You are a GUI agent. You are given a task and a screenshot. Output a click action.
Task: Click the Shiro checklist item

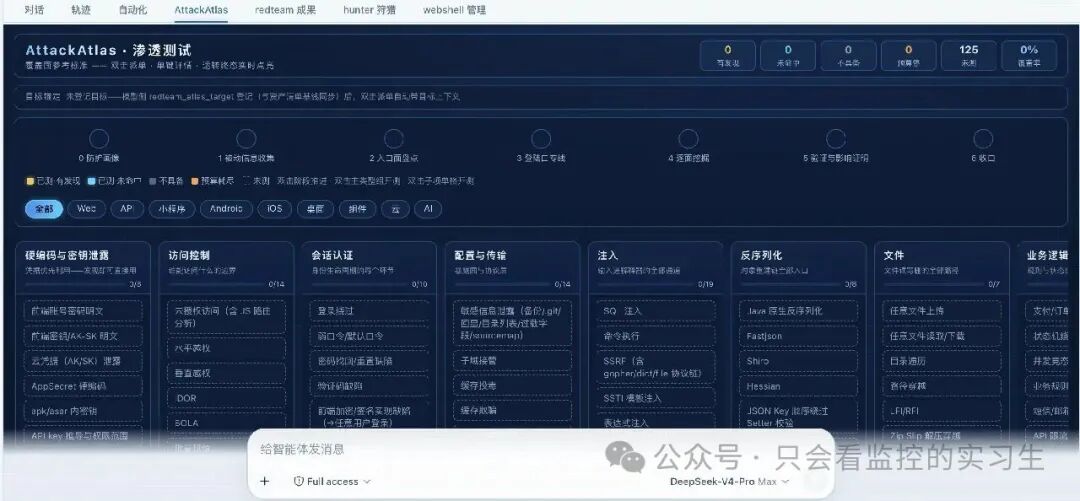point(799,361)
